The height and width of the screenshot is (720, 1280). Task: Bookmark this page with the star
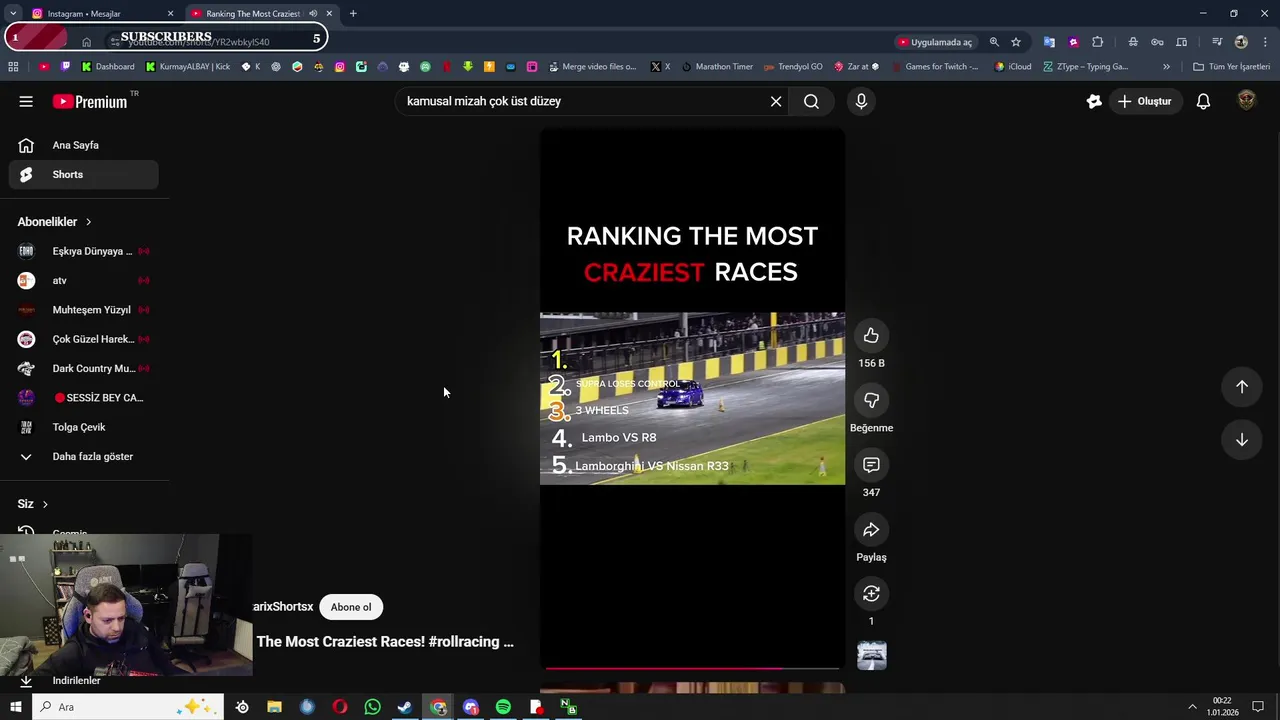pos(1016,42)
